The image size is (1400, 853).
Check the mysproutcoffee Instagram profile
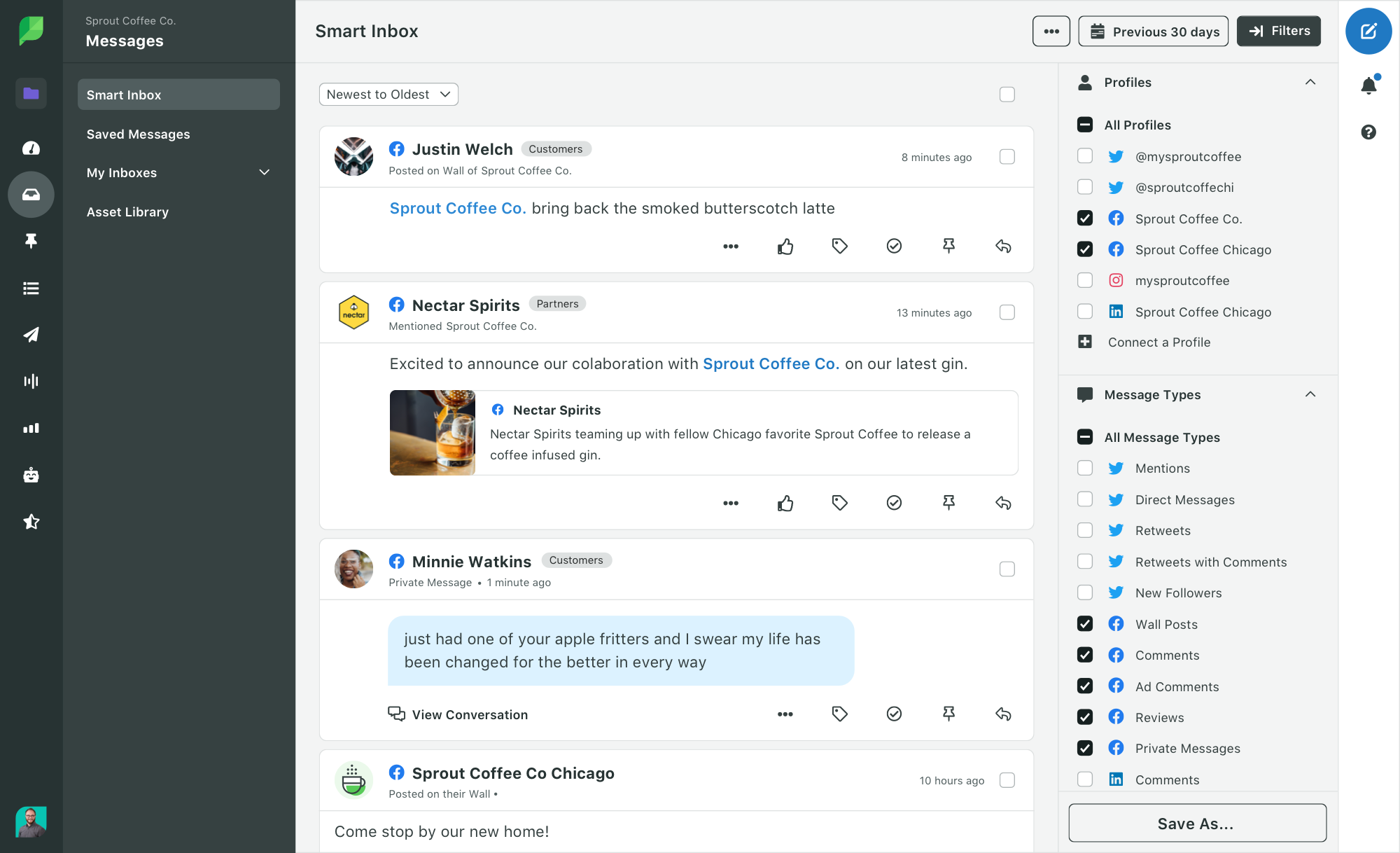[x=1085, y=280]
